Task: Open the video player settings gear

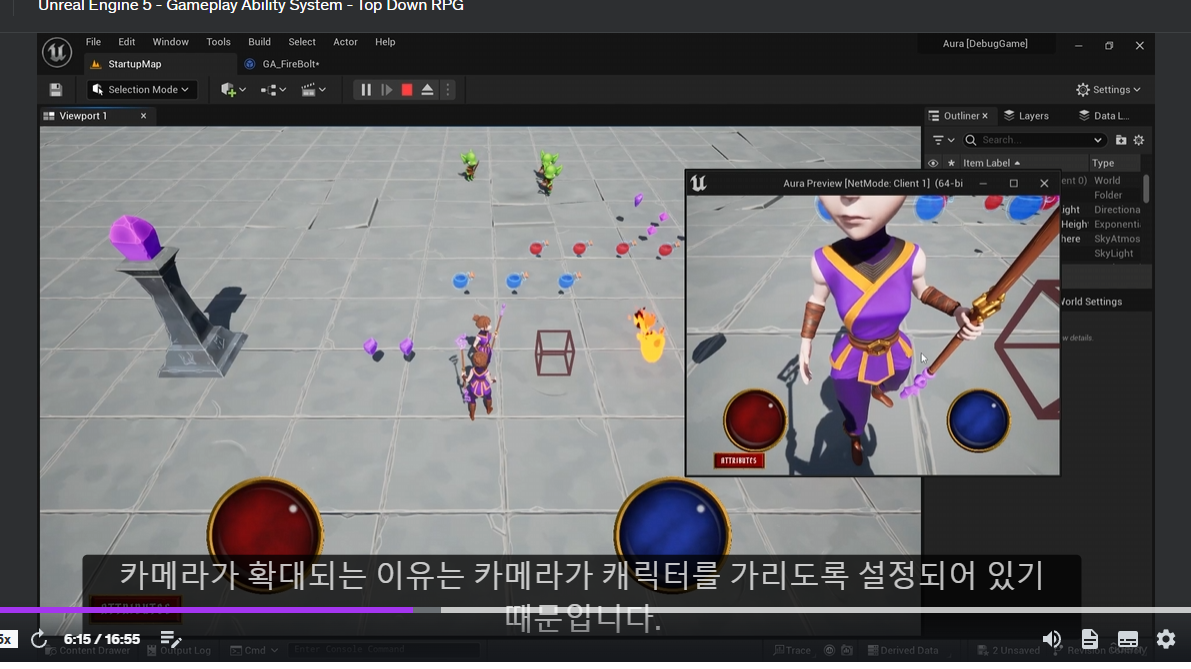Action: click(x=1166, y=639)
